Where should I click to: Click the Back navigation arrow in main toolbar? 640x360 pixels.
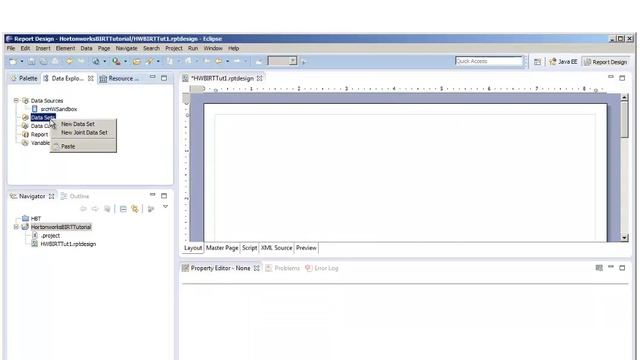(x=219, y=61)
